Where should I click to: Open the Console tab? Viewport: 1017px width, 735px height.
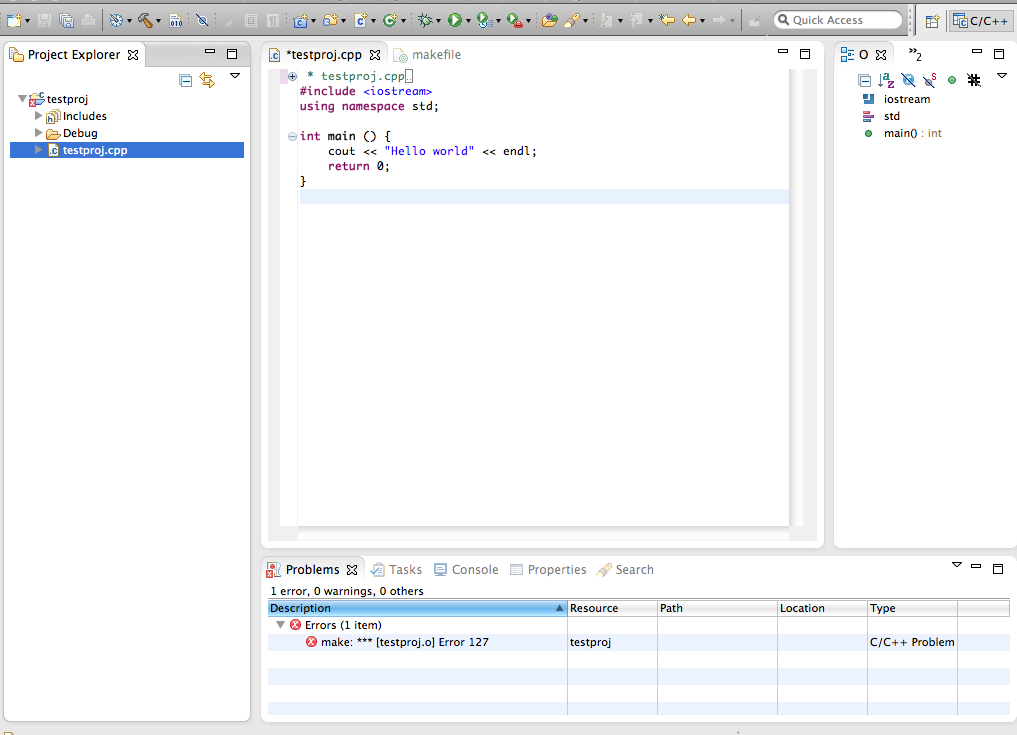[474, 570]
